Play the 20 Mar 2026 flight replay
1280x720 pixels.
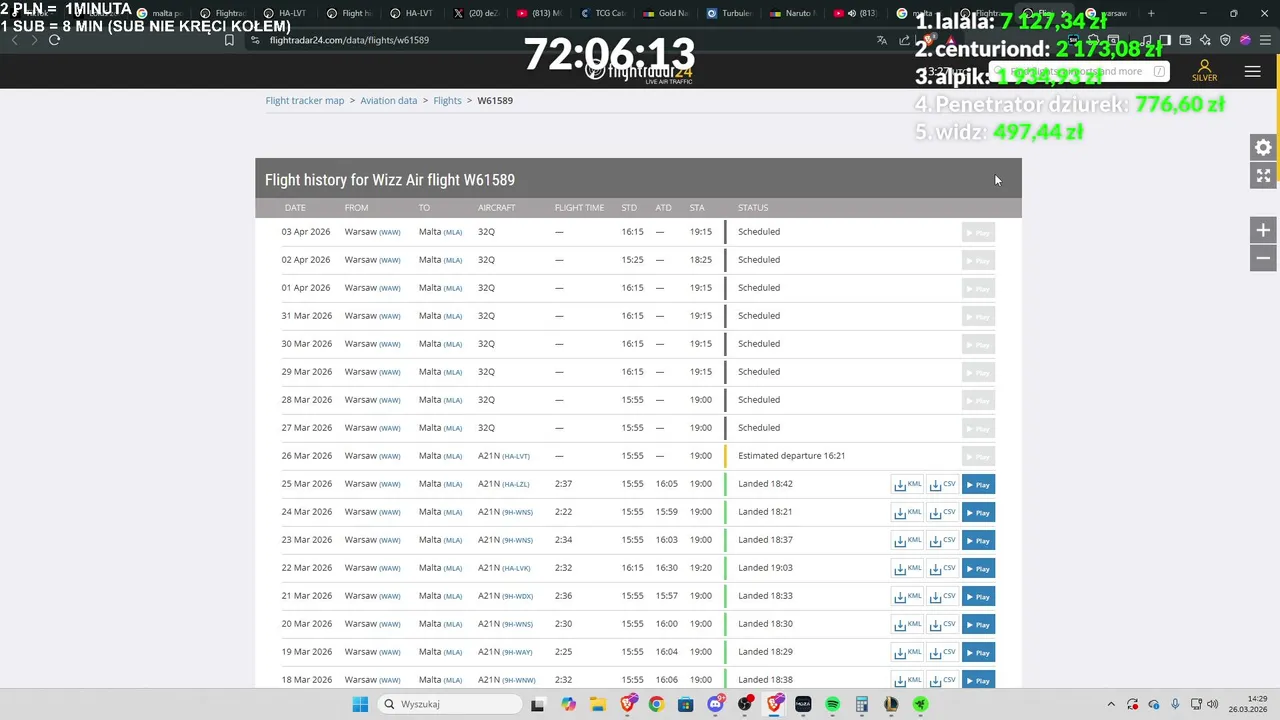(978, 625)
